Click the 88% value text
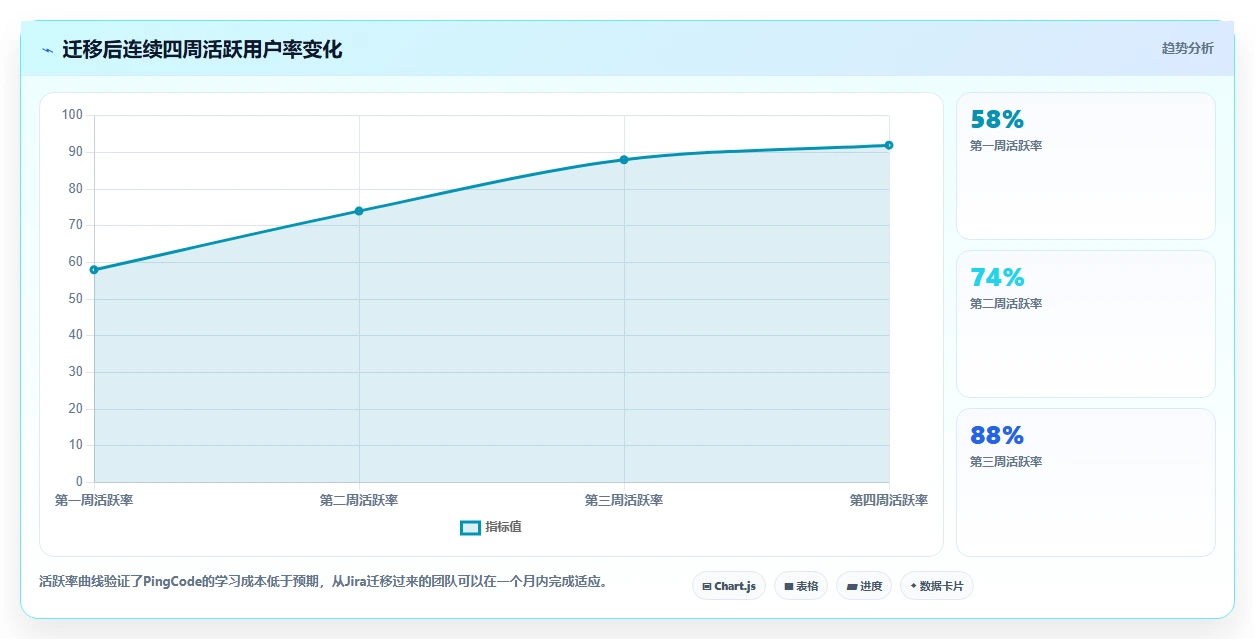 [x=997, y=436]
